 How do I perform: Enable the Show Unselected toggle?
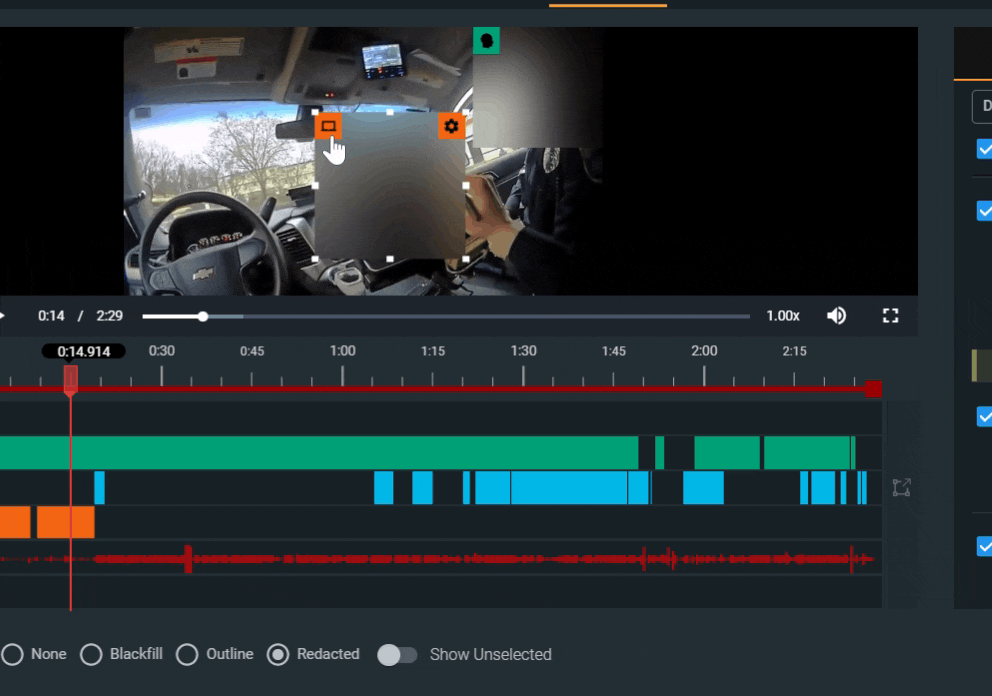397,654
